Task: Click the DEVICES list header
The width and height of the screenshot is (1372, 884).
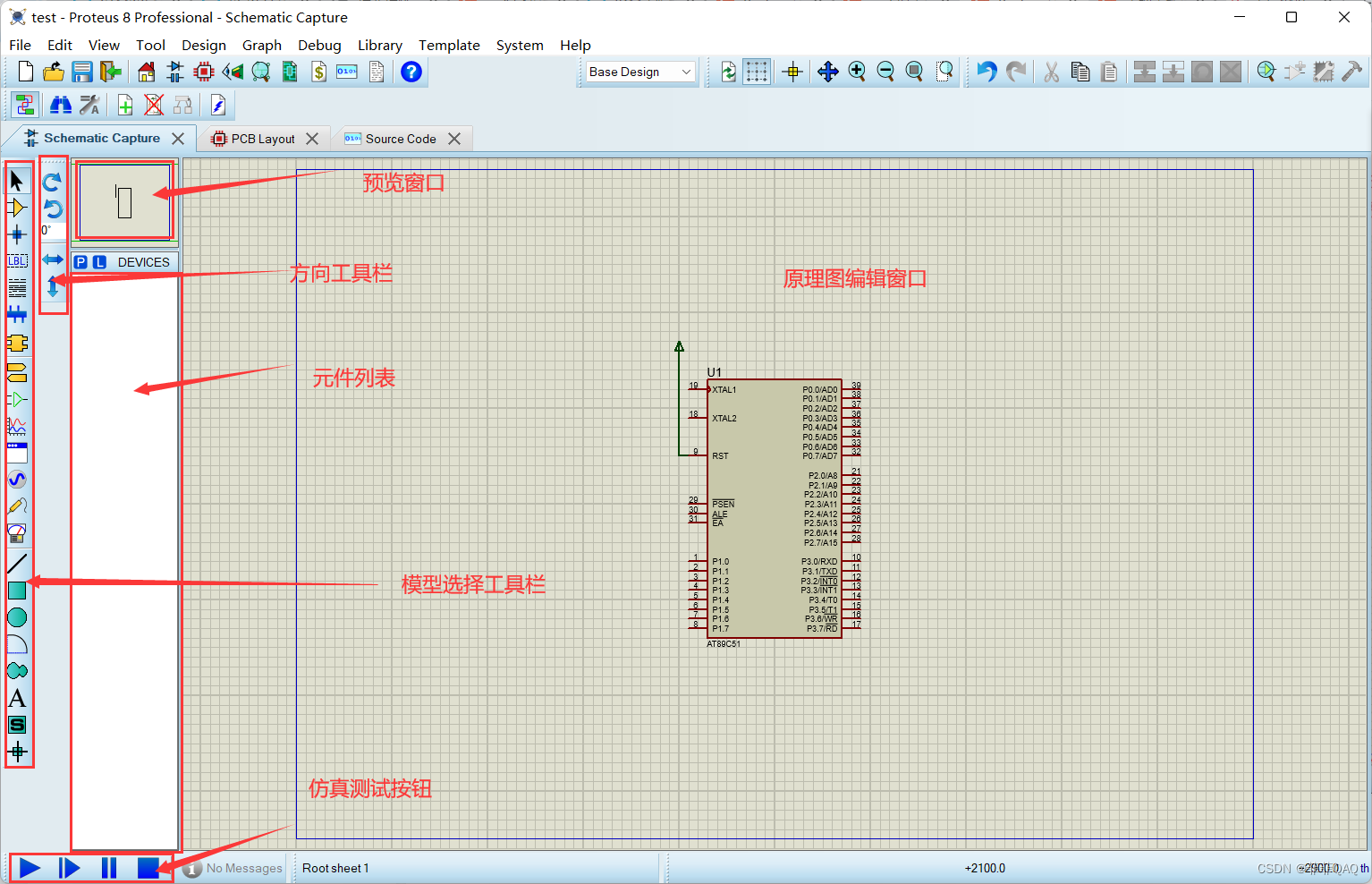Action: (143, 262)
